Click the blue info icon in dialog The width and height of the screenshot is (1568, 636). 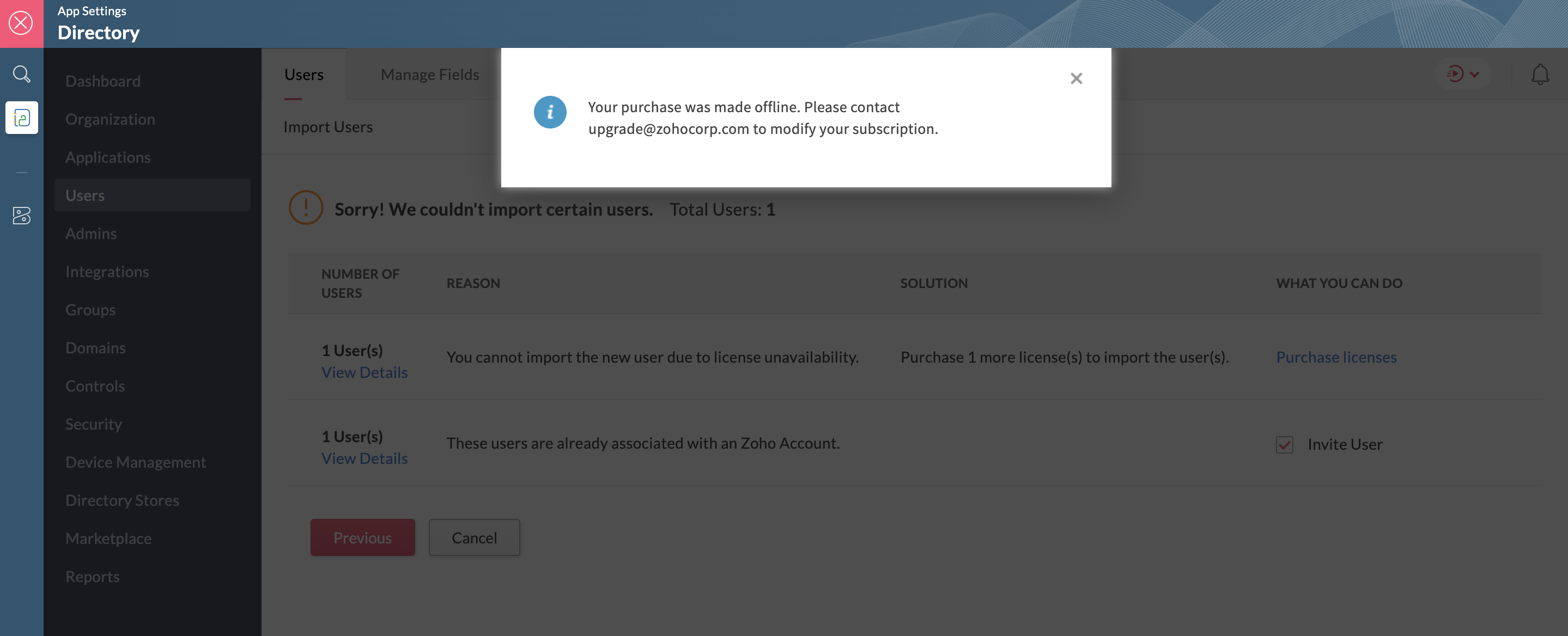[x=550, y=112]
